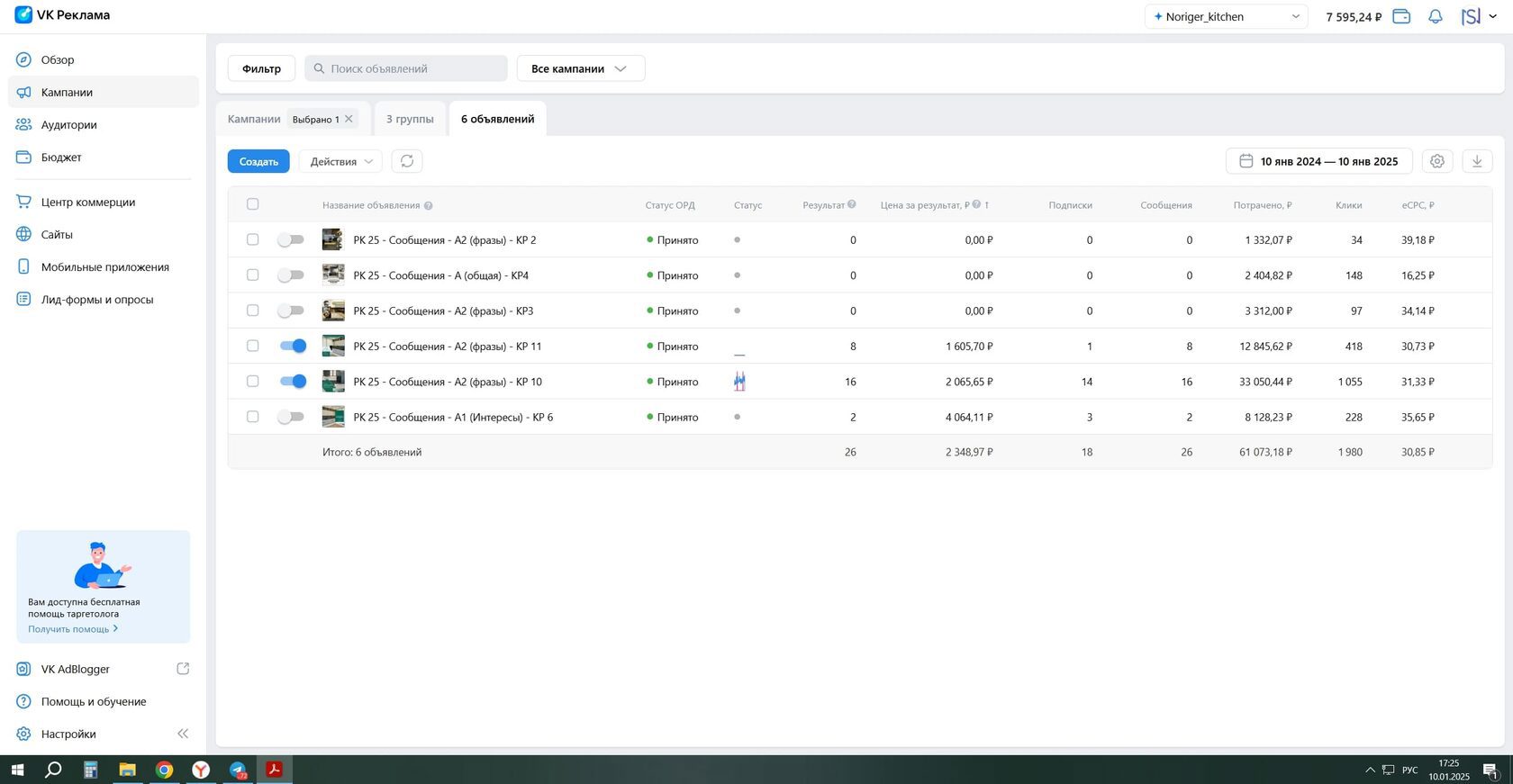Open table column settings gear icon
The width and height of the screenshot is (1513, 784).
[1436, 161]
